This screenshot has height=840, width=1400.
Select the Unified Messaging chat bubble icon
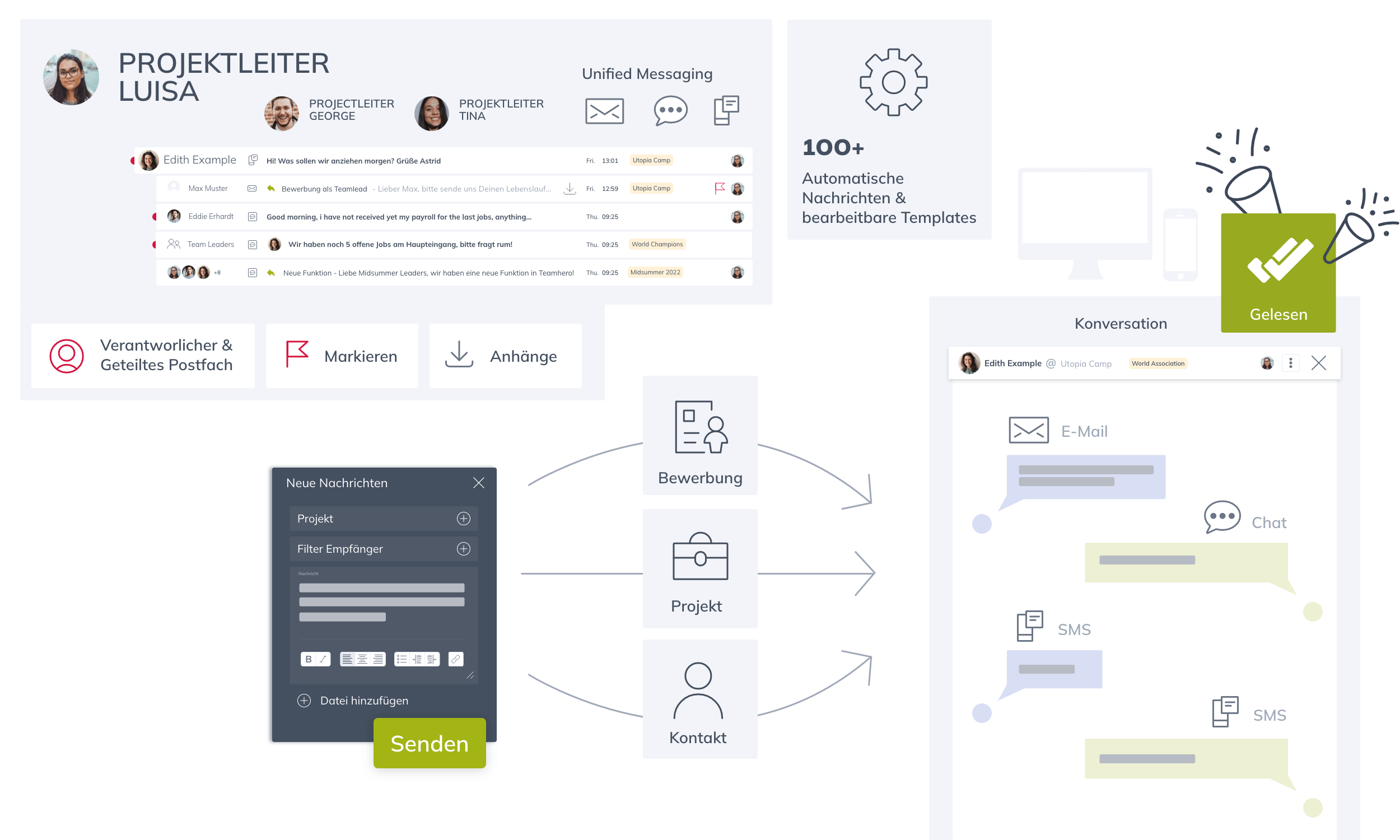click(670, 110)
